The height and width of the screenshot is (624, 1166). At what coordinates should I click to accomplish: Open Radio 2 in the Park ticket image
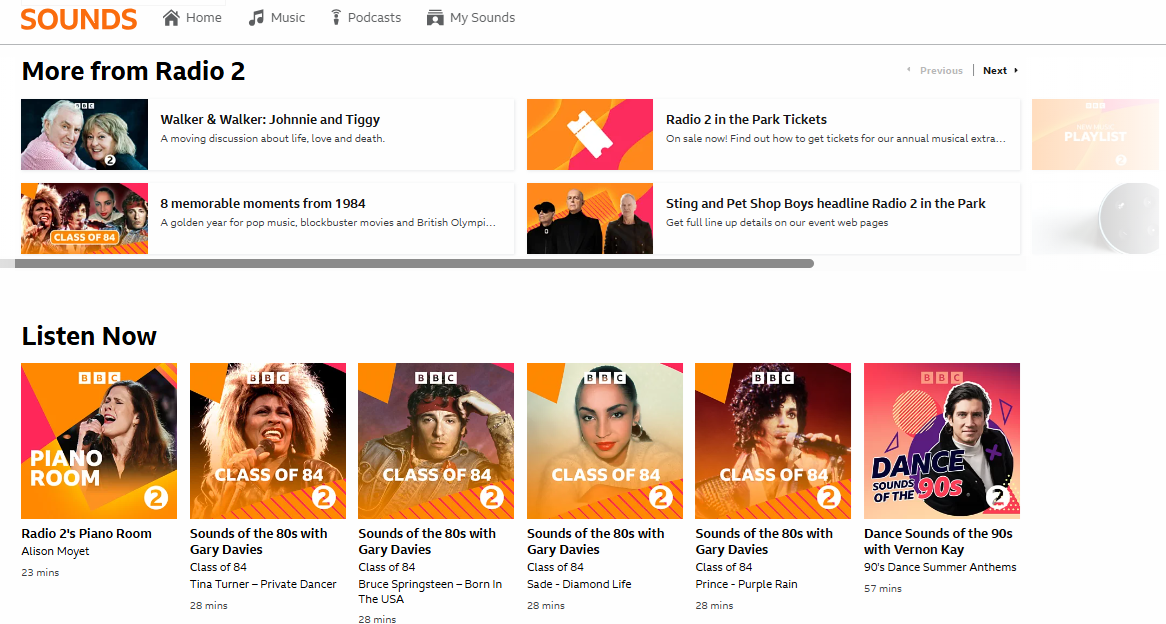pyautogui.click(x=589, y=135)
